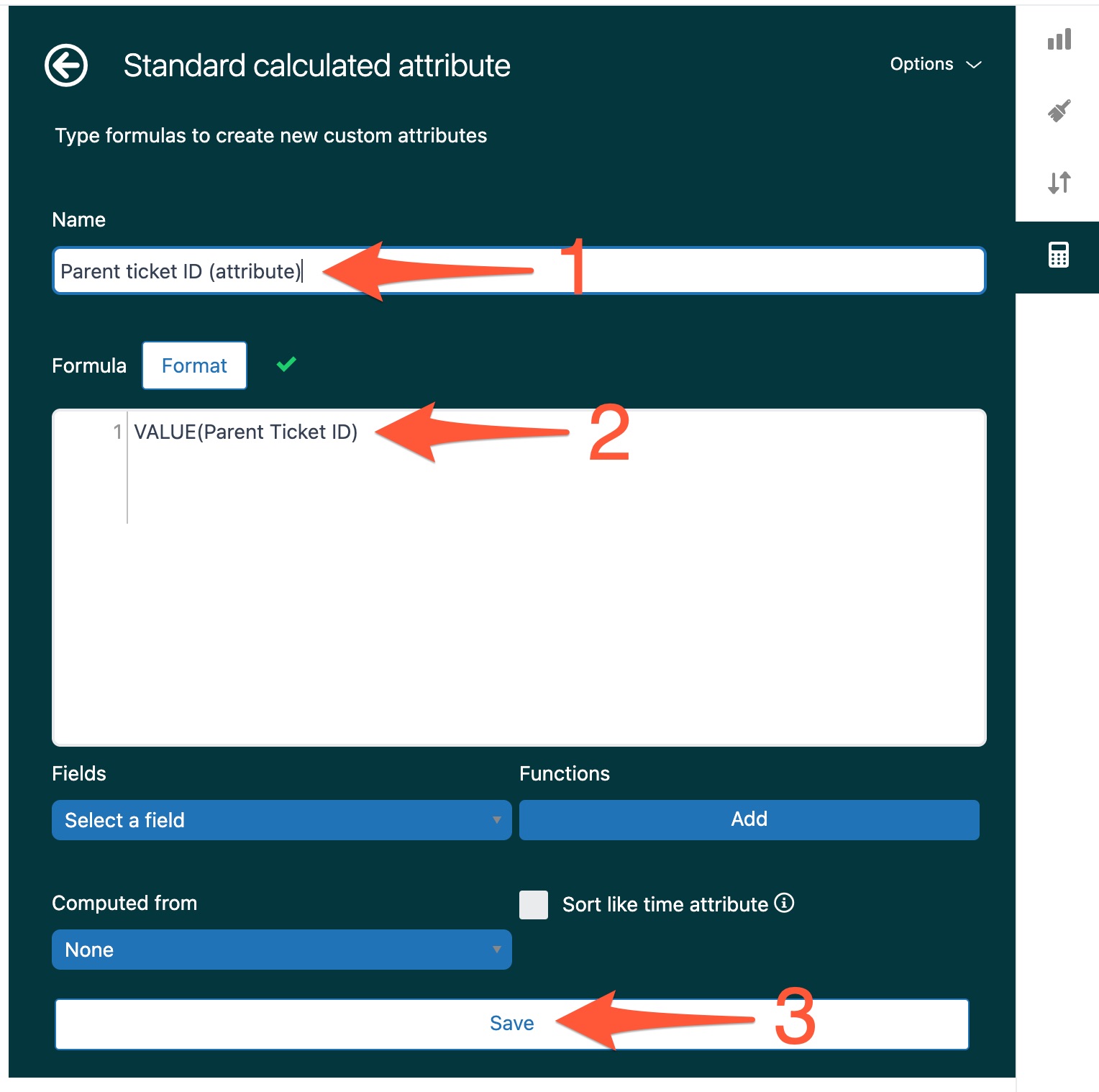Image resolution: width=1099 pixels, height=1092 pixels.
Task: Click the green formula valid checkmark
Action: point(286,365)
